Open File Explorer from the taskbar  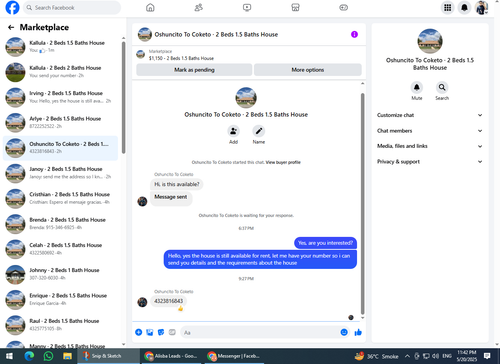pos(68,356)
